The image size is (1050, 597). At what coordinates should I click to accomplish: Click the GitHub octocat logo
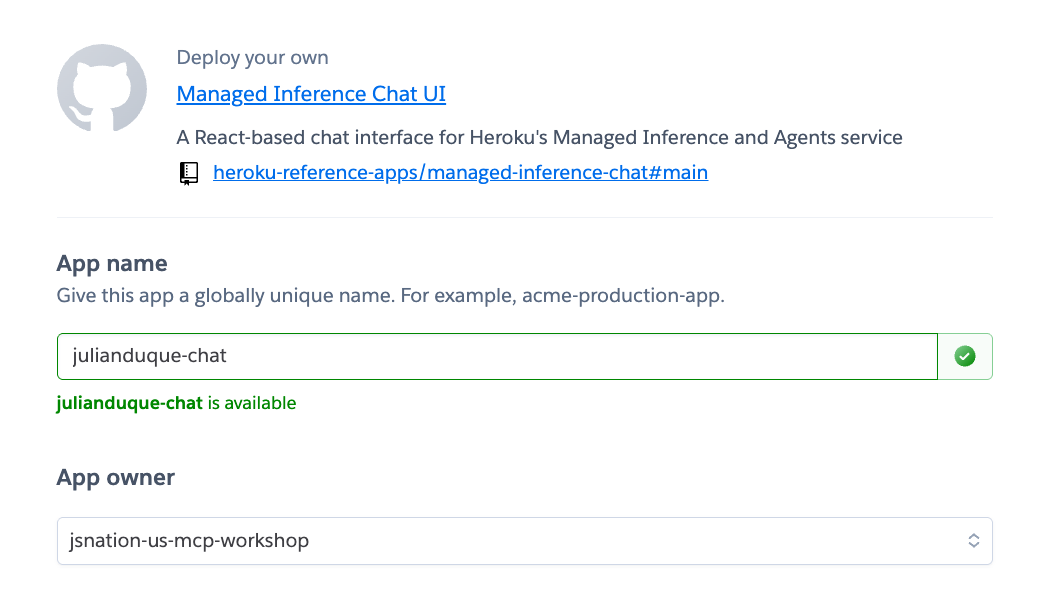[x=102, y=88]
